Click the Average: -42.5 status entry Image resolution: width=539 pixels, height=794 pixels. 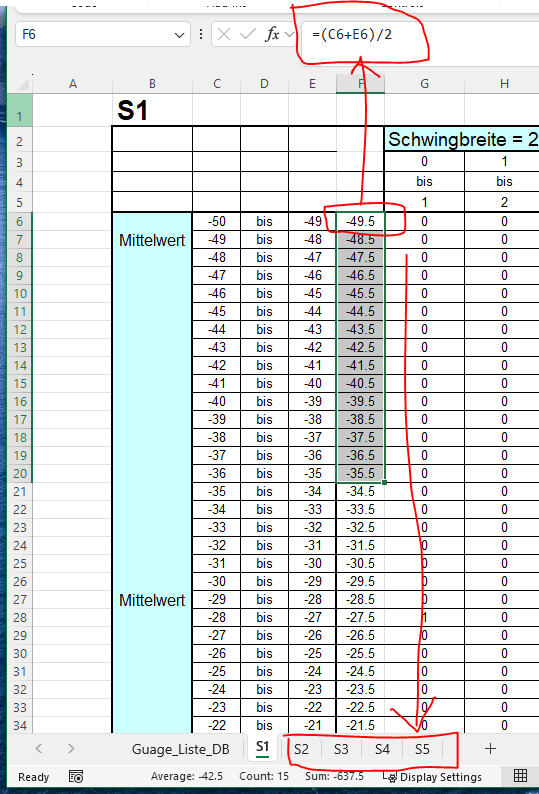click(x=187, y=776)
